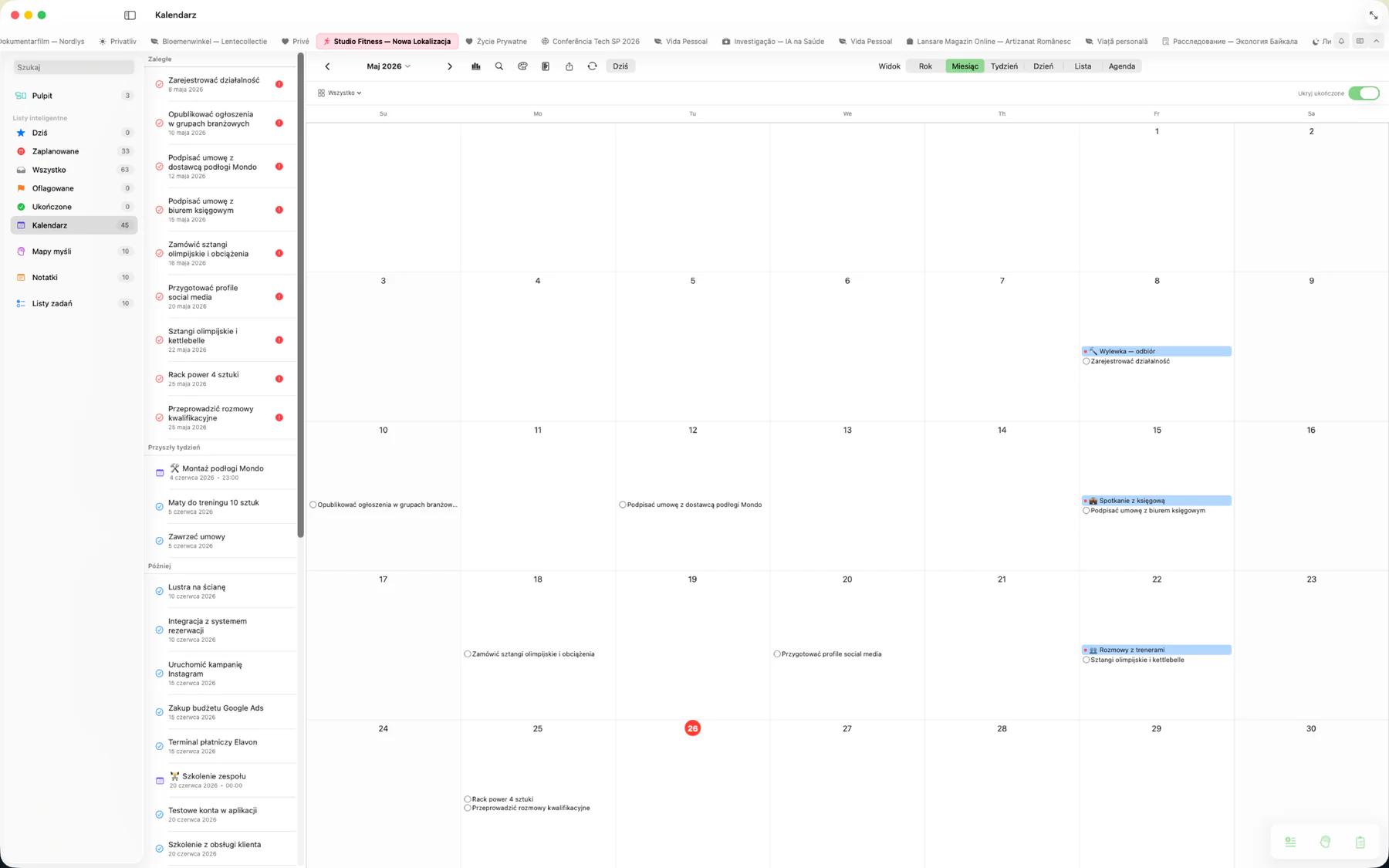Open Wszystko smart list
This screenshot has width=1389, height=868.
tap(74, 170)
